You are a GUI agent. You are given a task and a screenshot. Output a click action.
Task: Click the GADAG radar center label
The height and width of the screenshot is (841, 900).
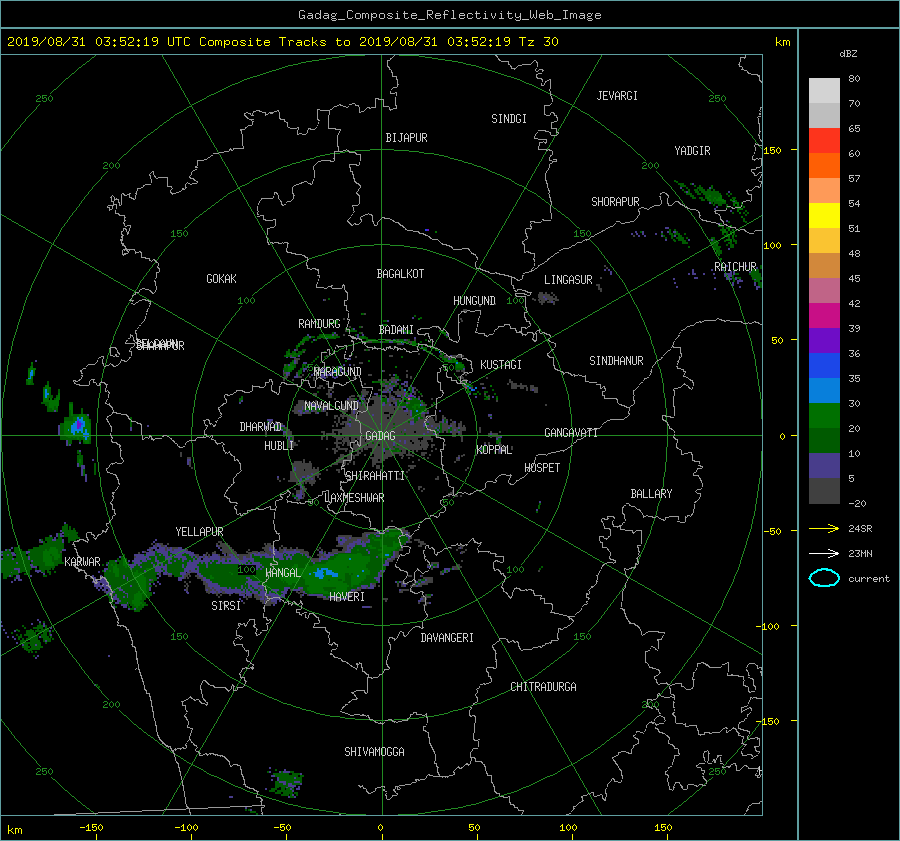click(381, 436)
